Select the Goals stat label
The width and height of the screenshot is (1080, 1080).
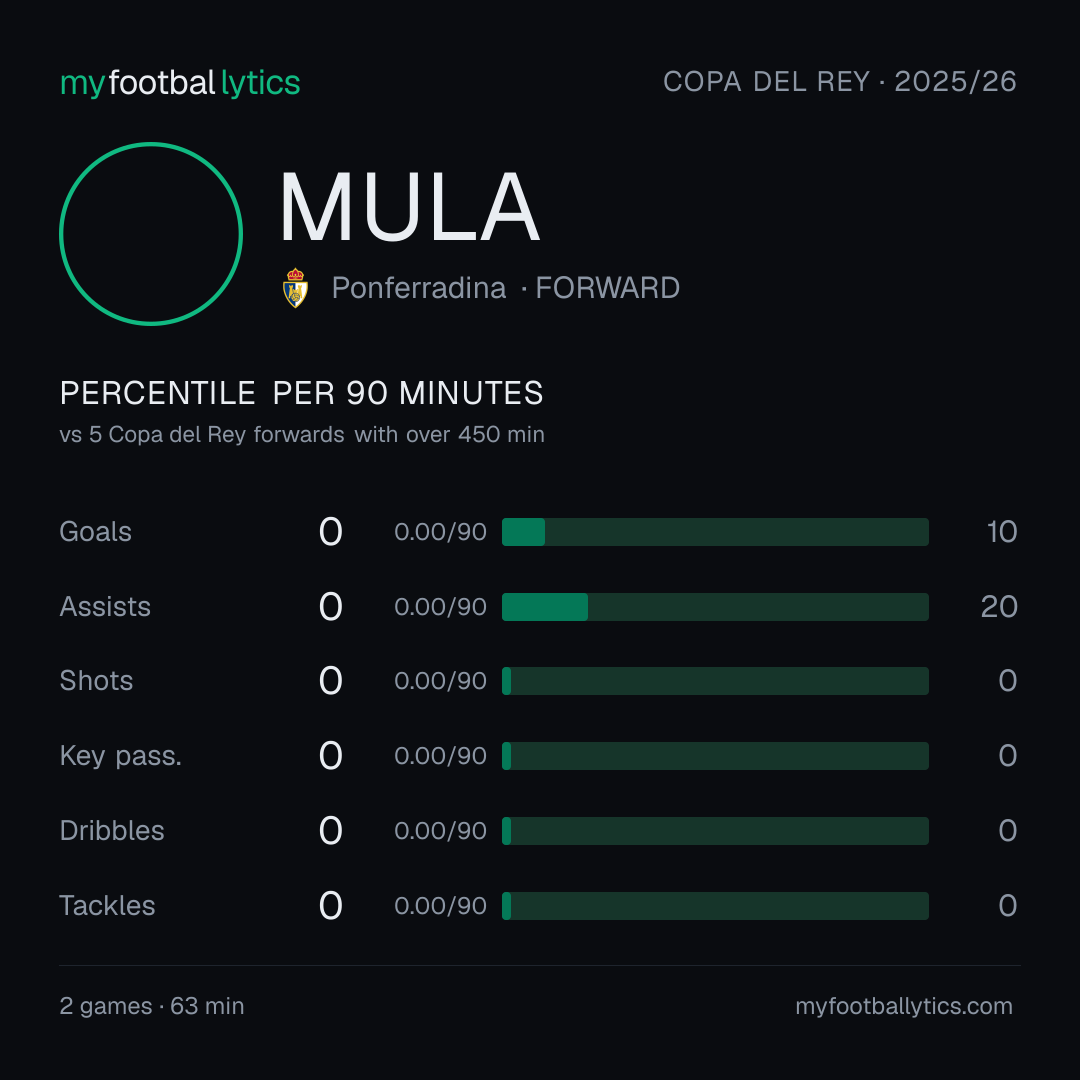pyautogui.click(x=95, y=532)
